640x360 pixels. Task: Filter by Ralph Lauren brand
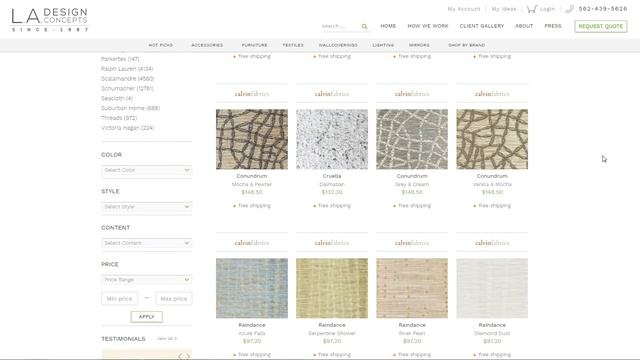pyautogui.click(x=127, y=69)
